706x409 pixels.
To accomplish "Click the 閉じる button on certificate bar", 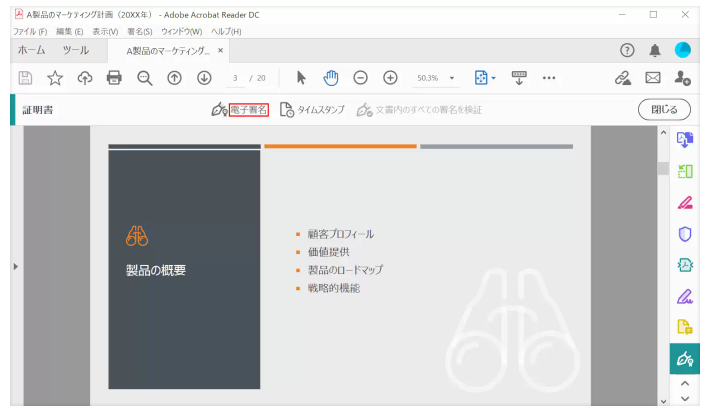I will [664, 109].
